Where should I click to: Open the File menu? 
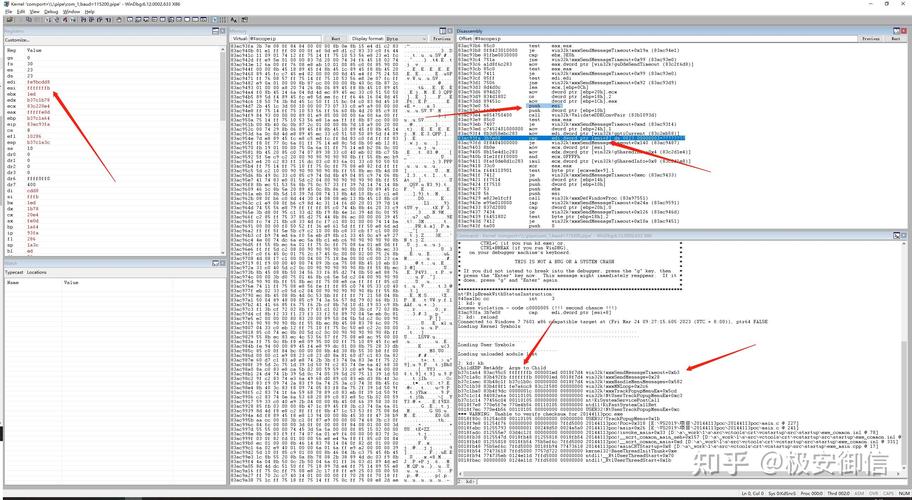pyautogui.click(x=9, y=12)
